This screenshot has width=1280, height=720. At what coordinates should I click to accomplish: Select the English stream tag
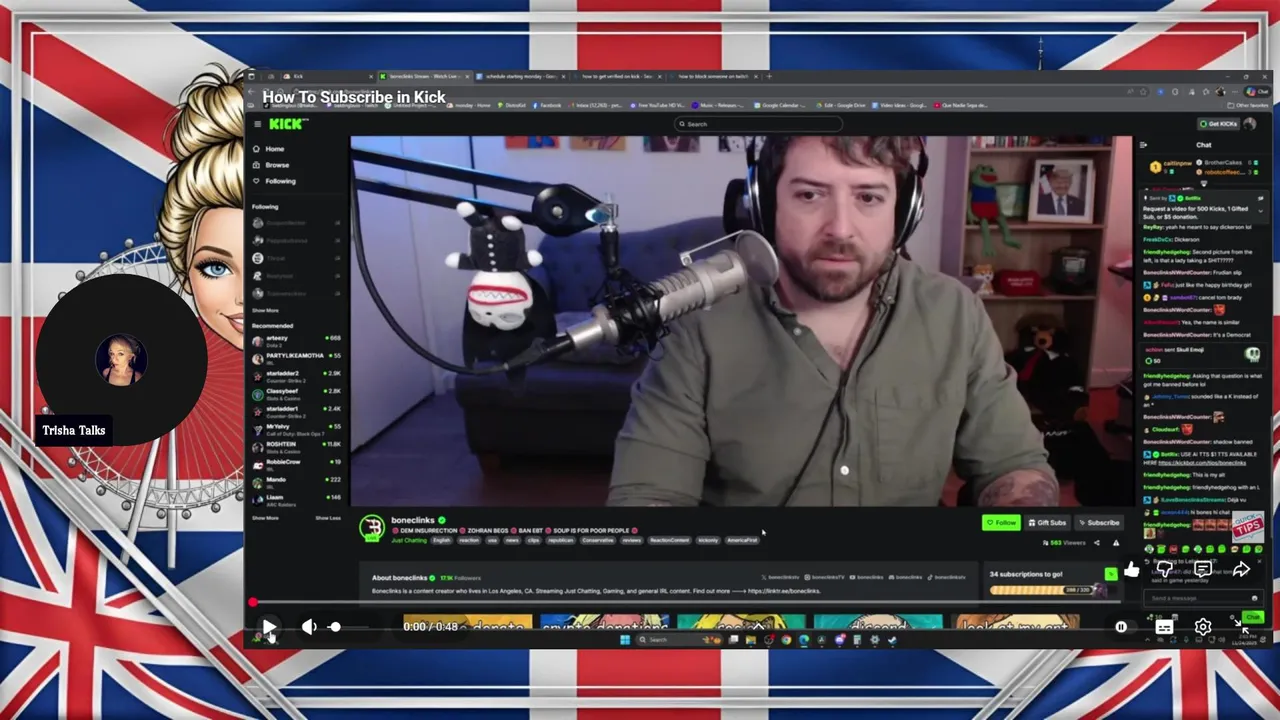coord(441,540)
